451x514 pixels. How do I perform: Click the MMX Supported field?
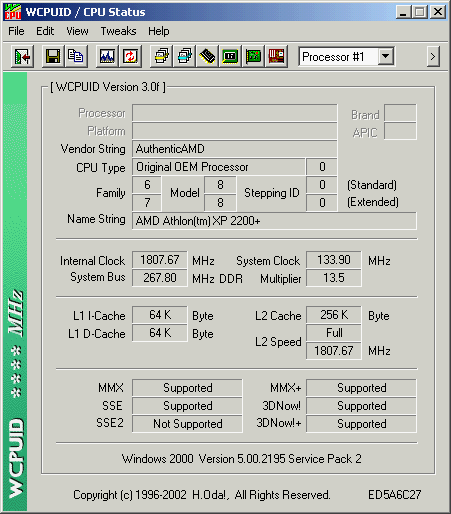(x=187, y=388)
